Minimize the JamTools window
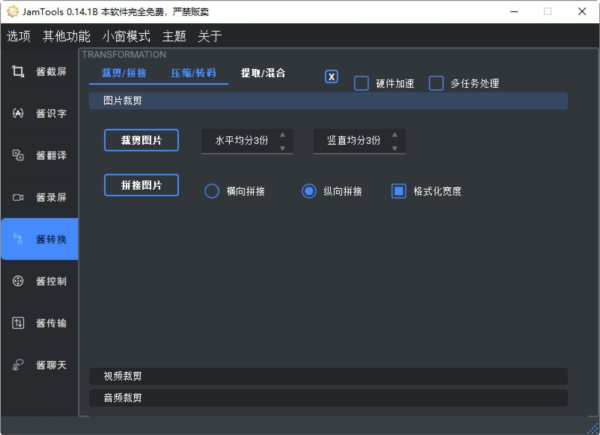 pos(514,11)
